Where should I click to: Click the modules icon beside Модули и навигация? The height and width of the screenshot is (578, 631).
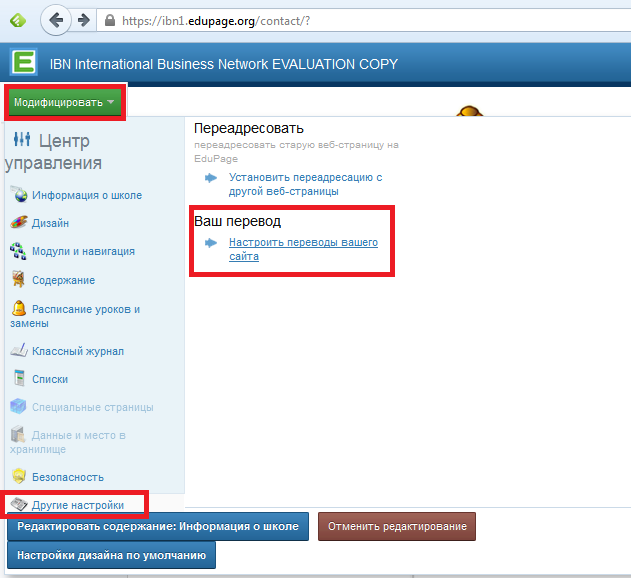[x=19, y=251]
